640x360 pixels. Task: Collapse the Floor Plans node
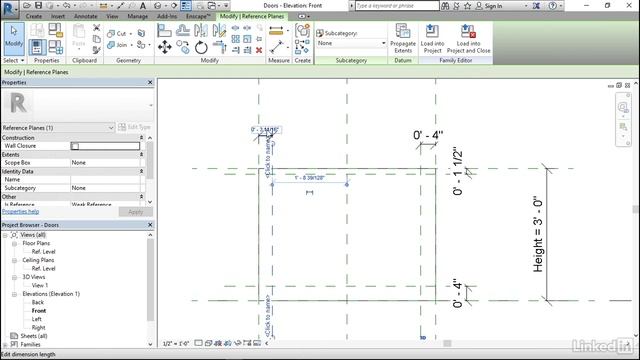coord(14,244)
